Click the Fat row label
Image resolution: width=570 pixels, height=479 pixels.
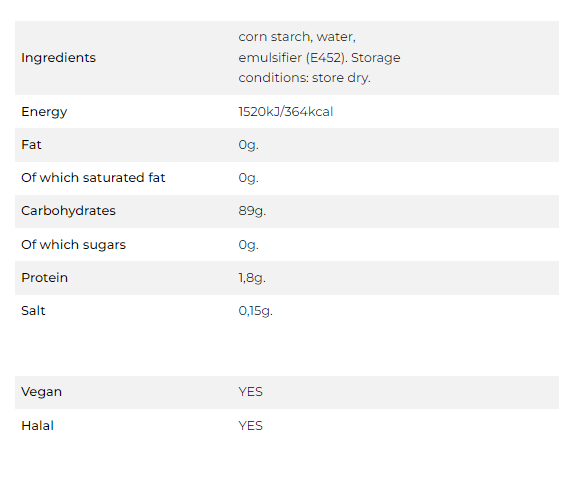tap(31, 145)
